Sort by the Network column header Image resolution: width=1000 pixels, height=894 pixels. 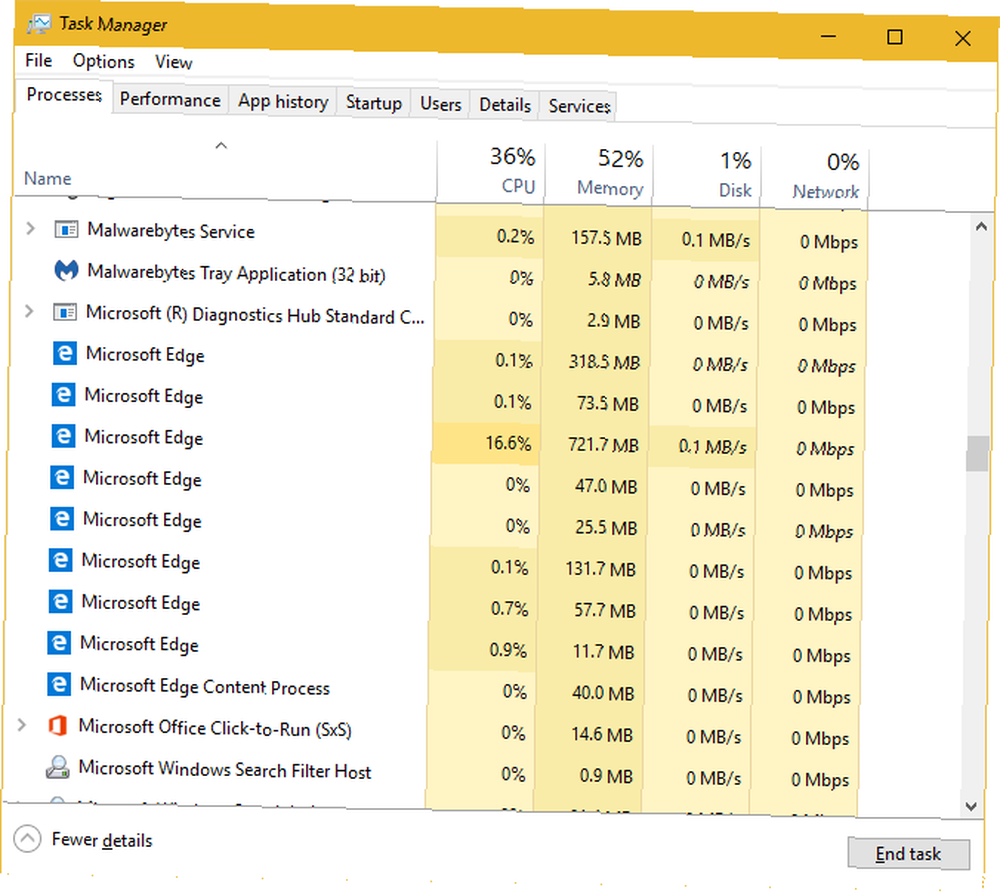tap(814, 177)
